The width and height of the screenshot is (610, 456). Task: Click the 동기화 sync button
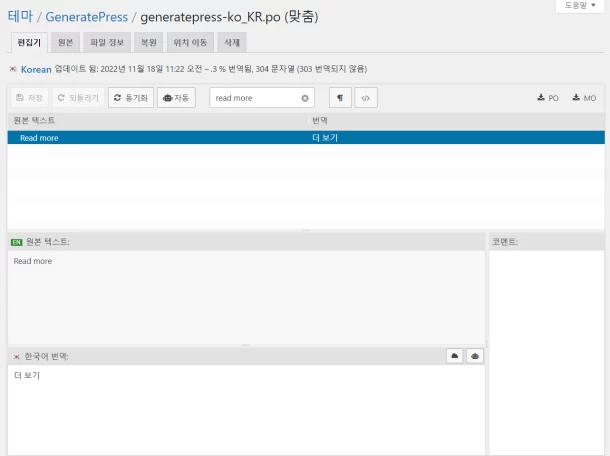pyautogui.click(x=131, y=98)
